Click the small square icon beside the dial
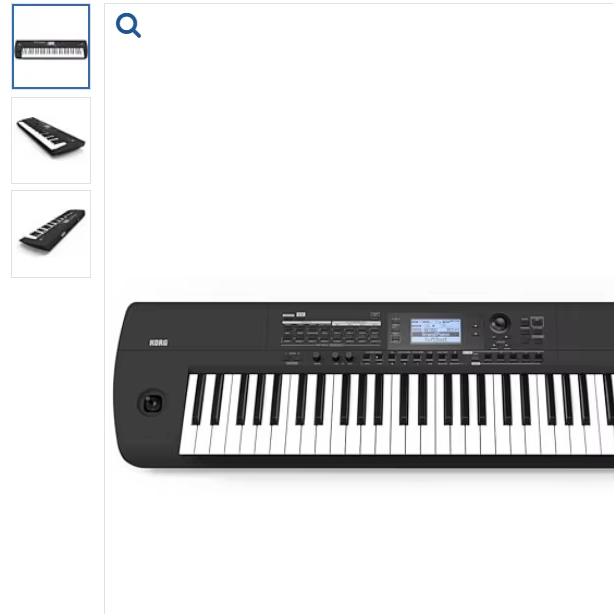Image resolution: width=614 pixels, height=614 pixels. (537, 322)
